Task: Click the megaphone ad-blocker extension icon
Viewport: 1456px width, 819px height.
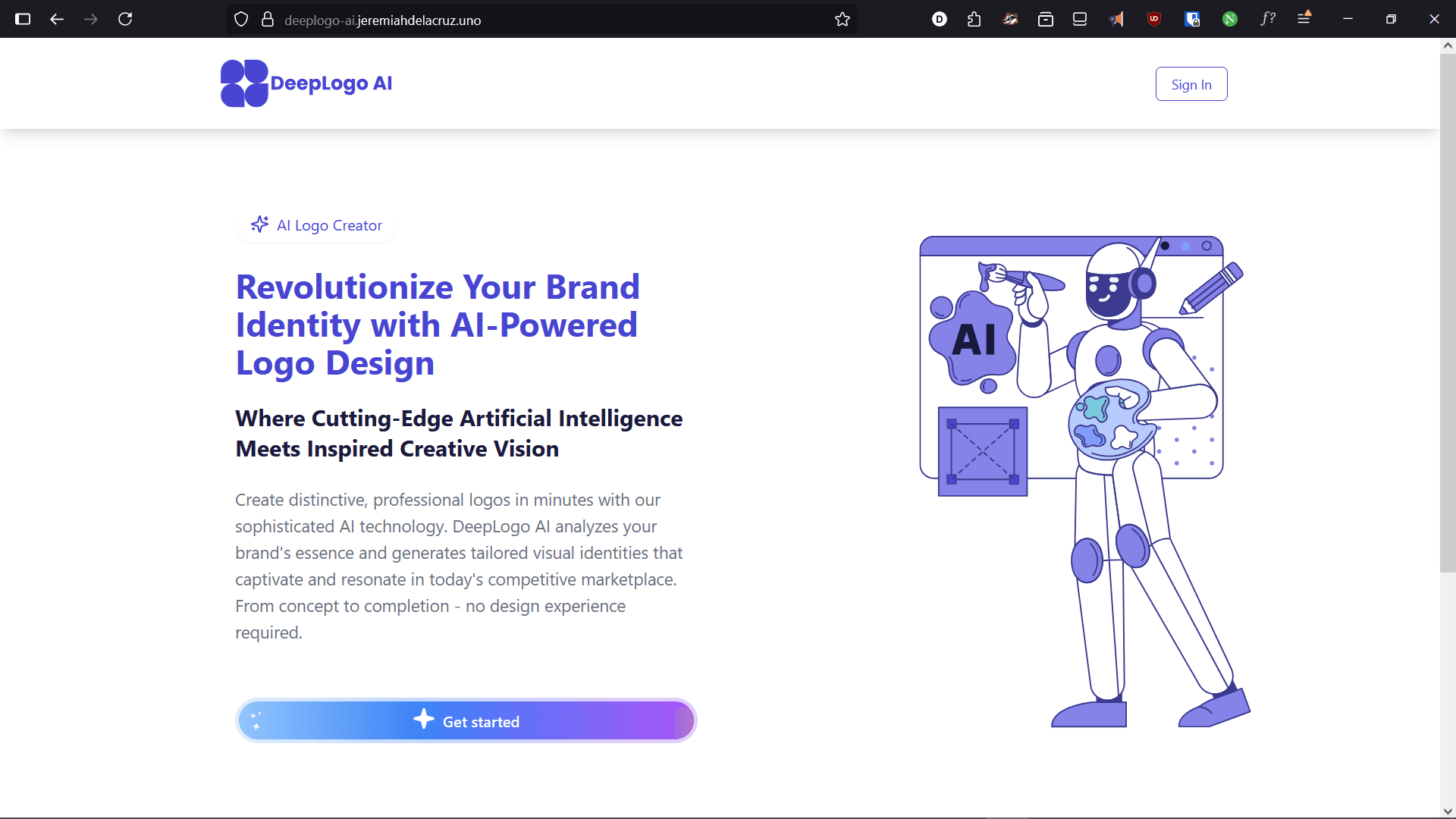Action: (1116, 19)
